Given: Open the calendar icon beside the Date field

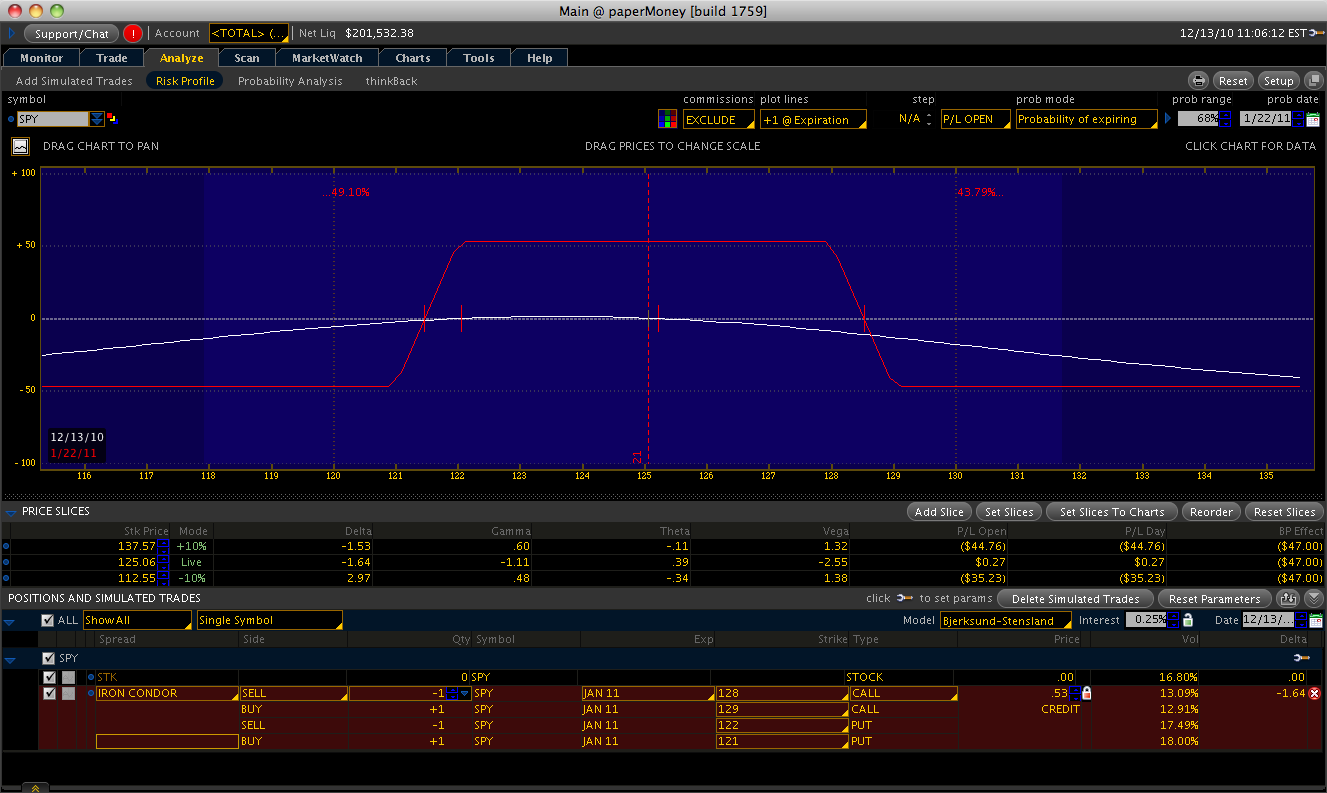Looking at the screenshot, I should coord(1316,620).
